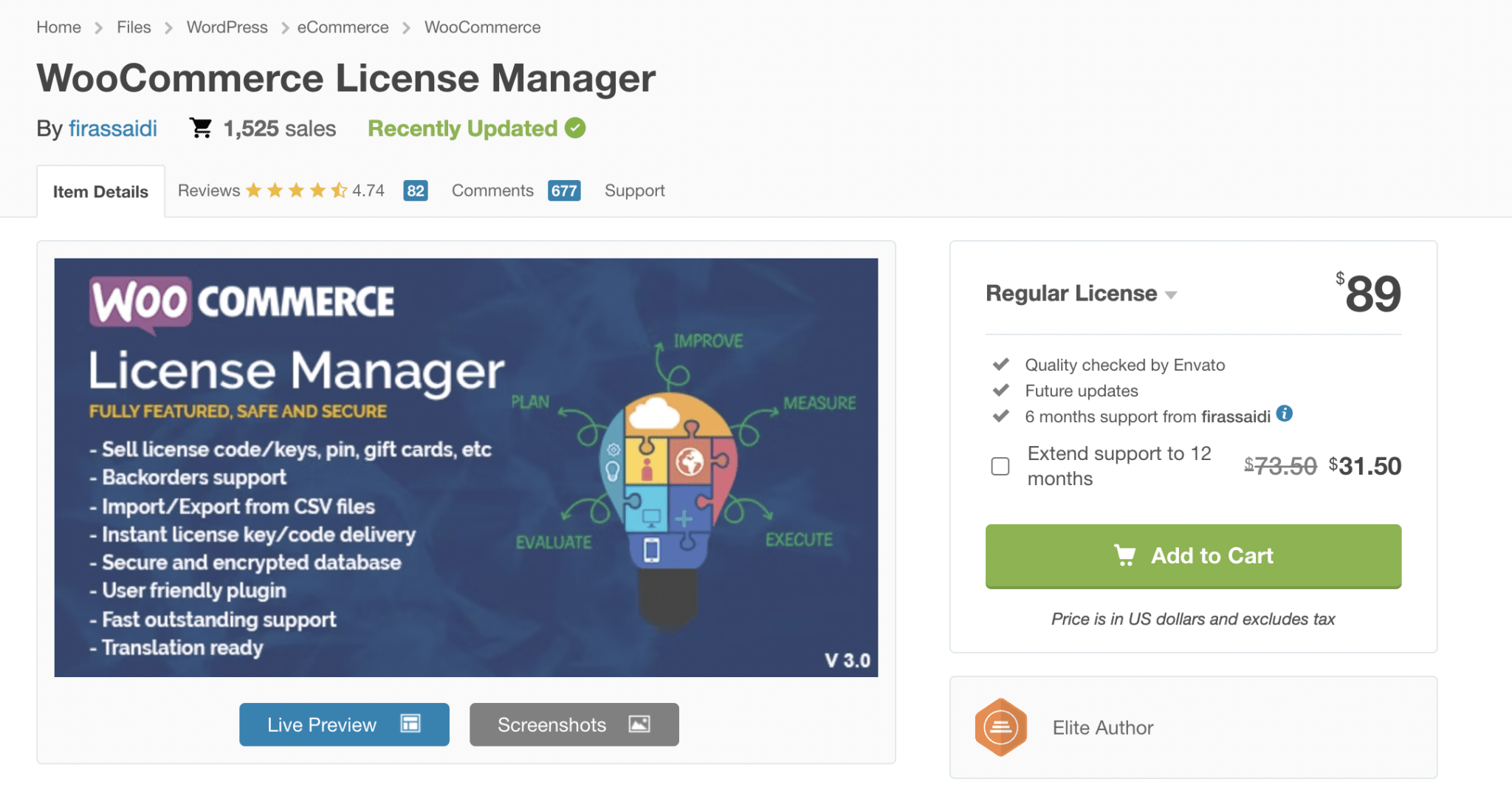Open the firassaidi author profile
The image size is (1512, 793).
coord(112,128)
